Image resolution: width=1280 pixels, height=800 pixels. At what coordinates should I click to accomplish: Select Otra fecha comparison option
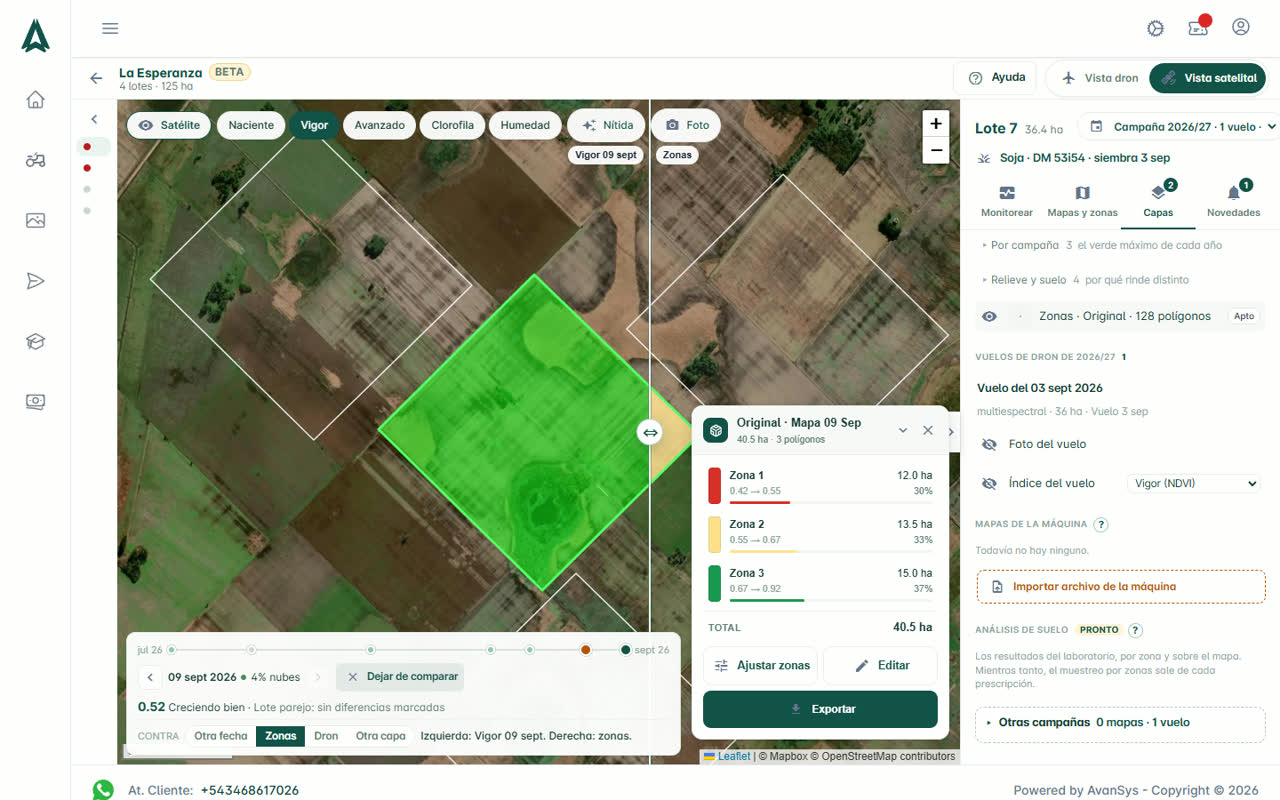(221, 736)
